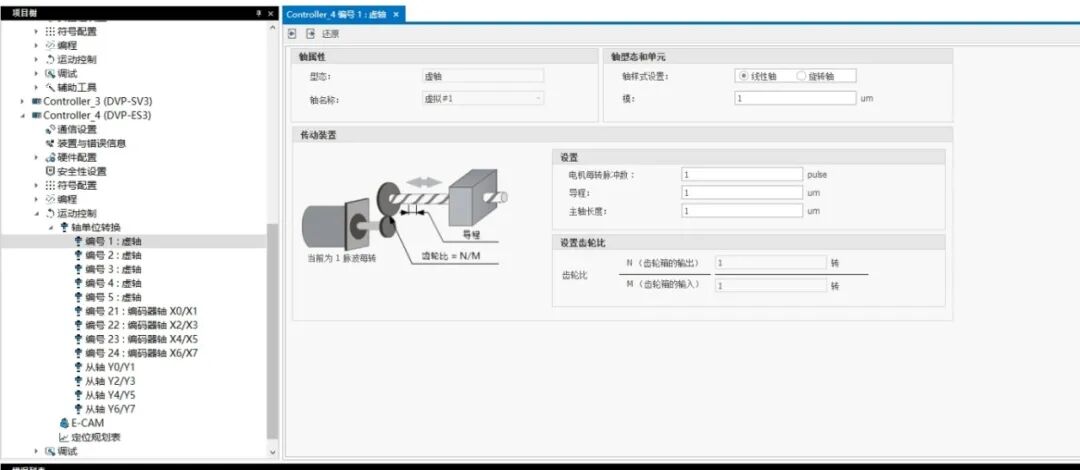Click the E-CAM icon
Image resolution: width=1080 pixels, height=470 pixels.
click(64, 423)
